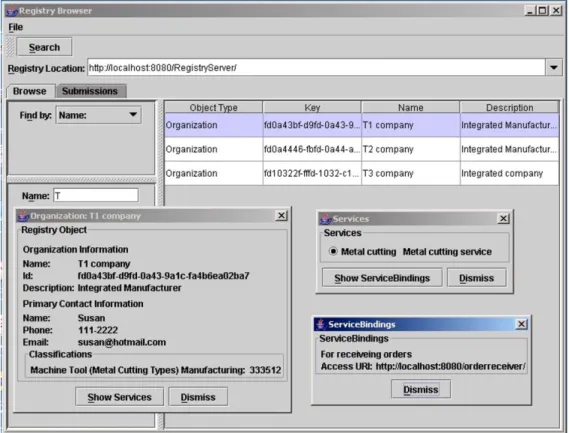Click the Name column header in results table

(410, 107)
